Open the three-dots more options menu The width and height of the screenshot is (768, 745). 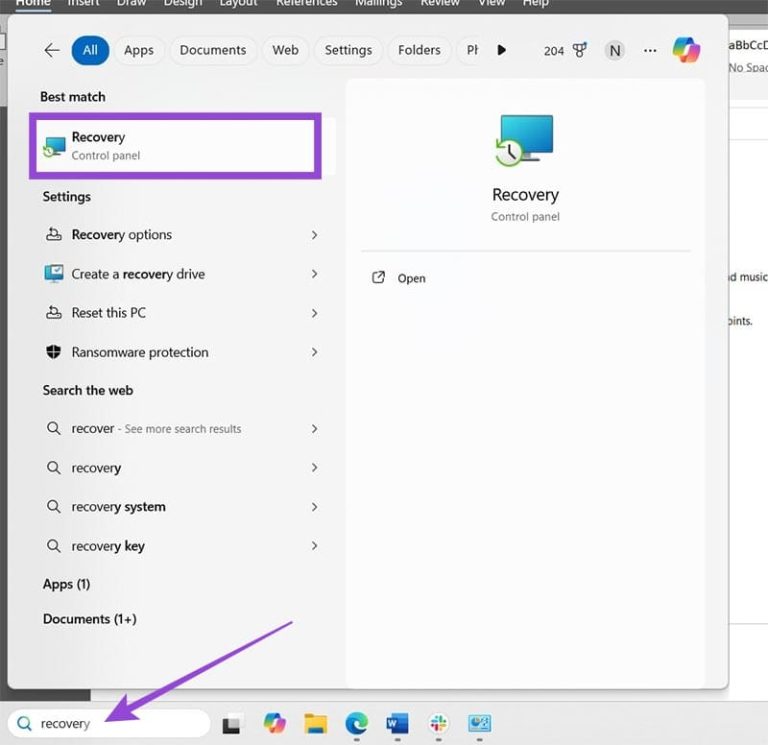[x=650, y=50]
